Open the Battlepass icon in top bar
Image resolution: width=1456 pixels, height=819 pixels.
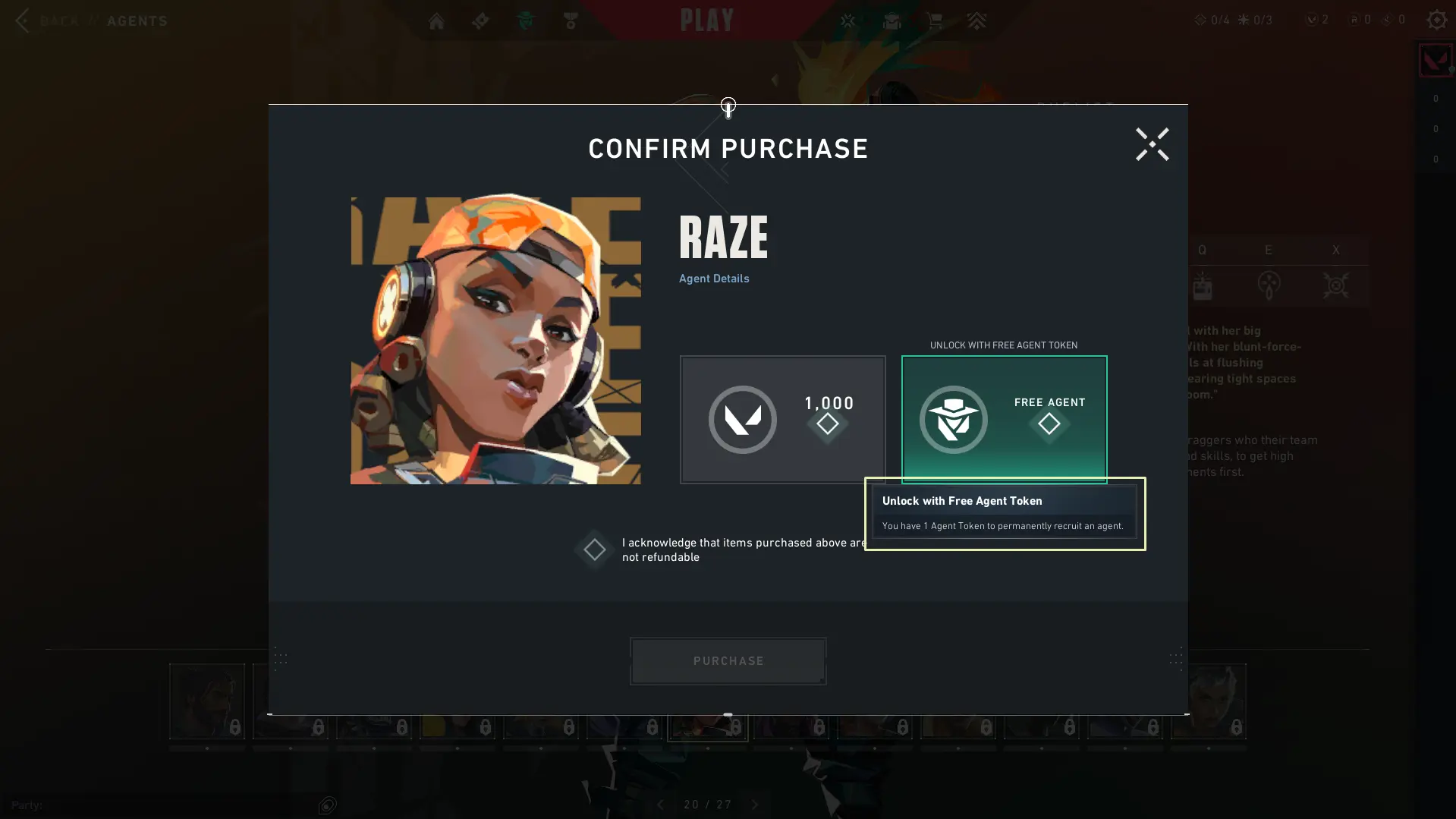pyautogui.click(x=480, y=21)
